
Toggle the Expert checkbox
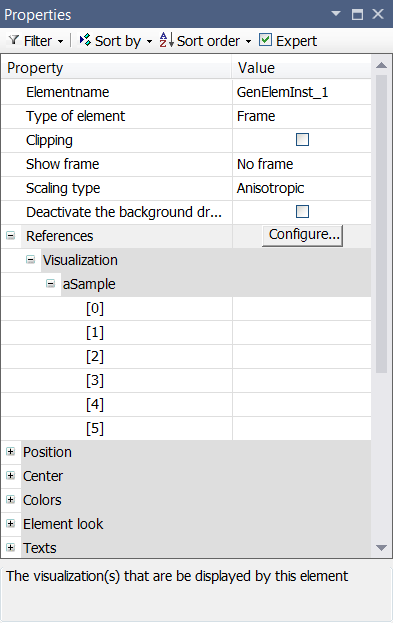265,40
